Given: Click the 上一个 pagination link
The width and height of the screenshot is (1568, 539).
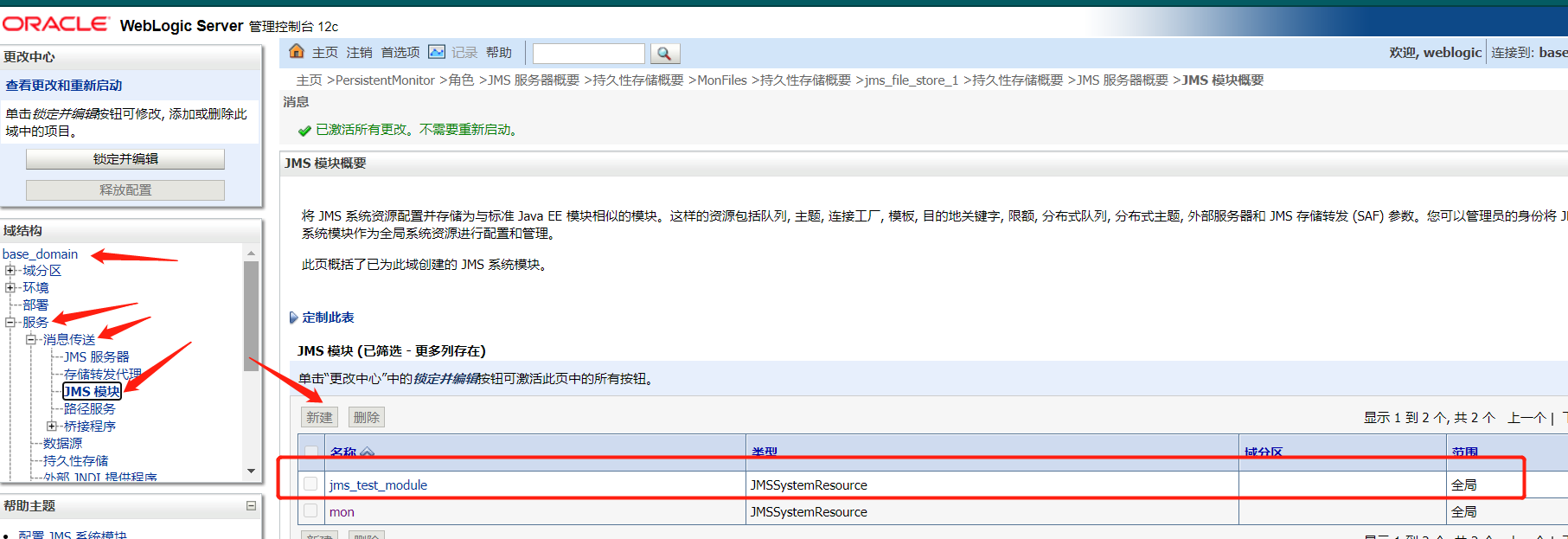Looking at the screenshot, I should tap(1526, 418).
